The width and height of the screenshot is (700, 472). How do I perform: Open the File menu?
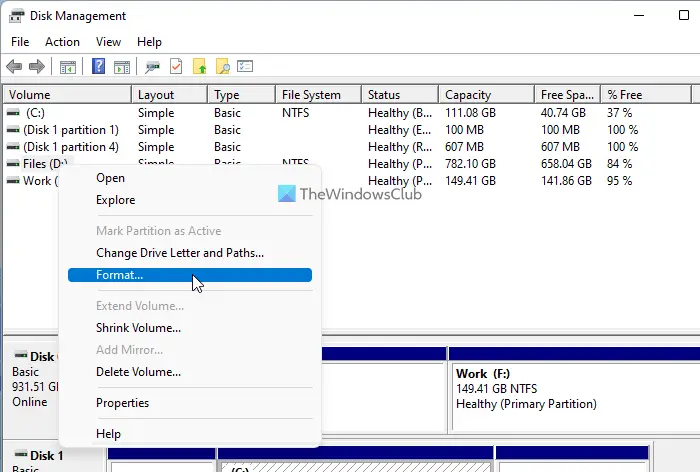point(20,42)
